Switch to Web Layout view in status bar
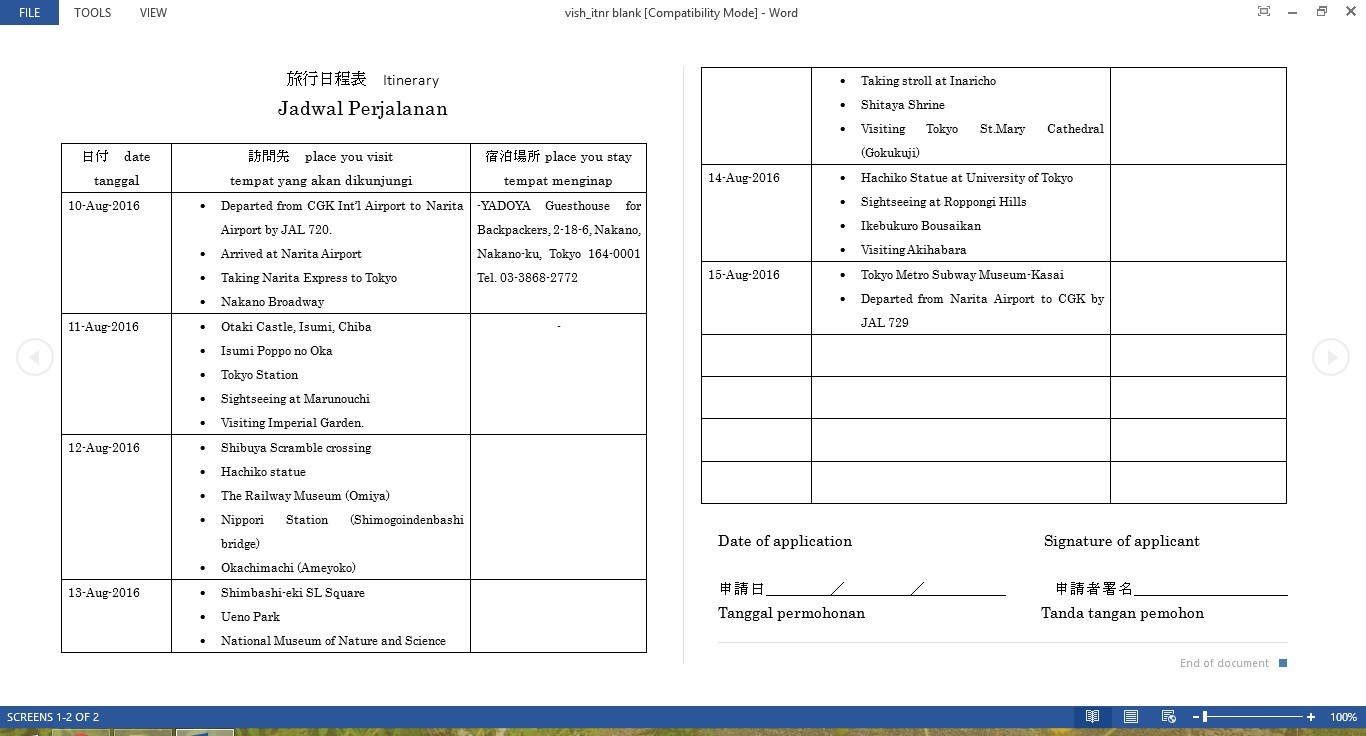 point(1168,717)
